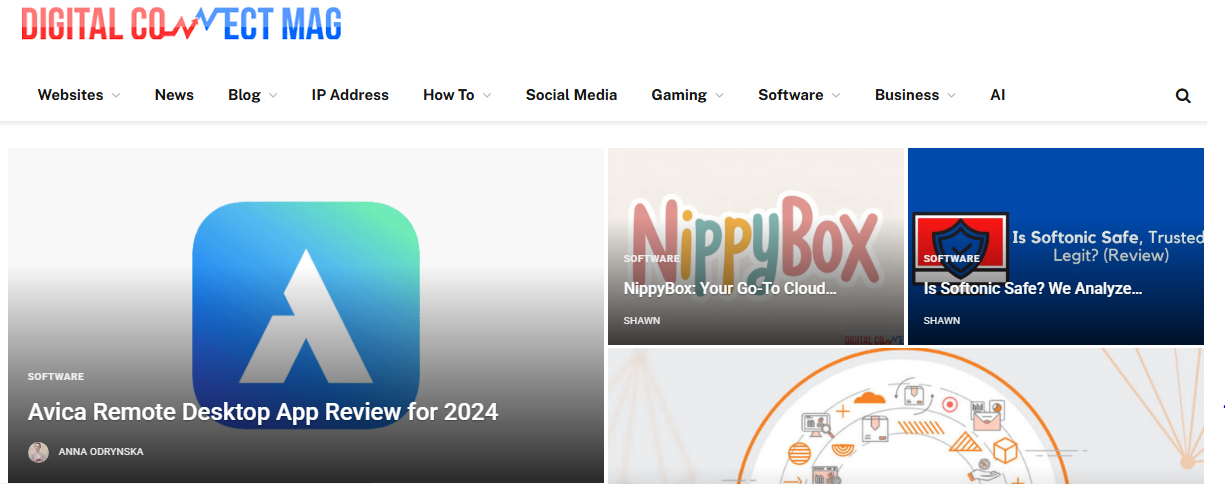
Task: Open the Software dropdown arrow
Action: (836, 96)
